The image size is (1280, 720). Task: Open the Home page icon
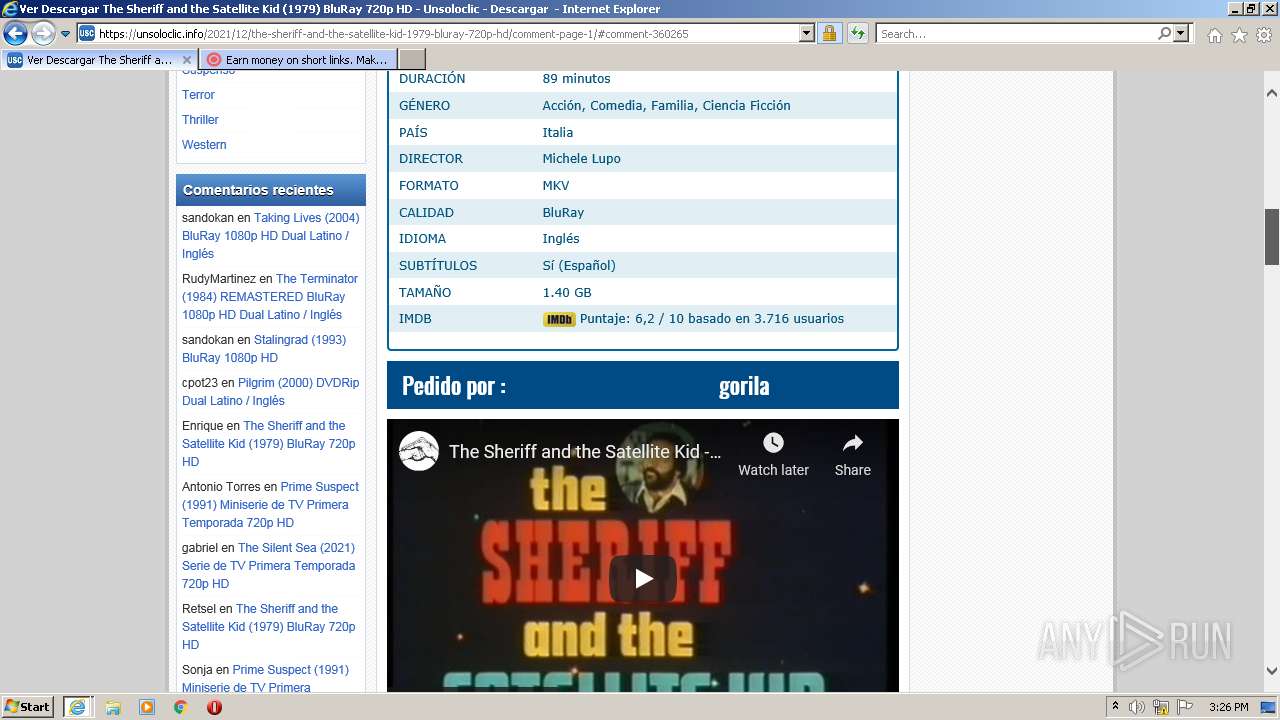(1214, 35)
